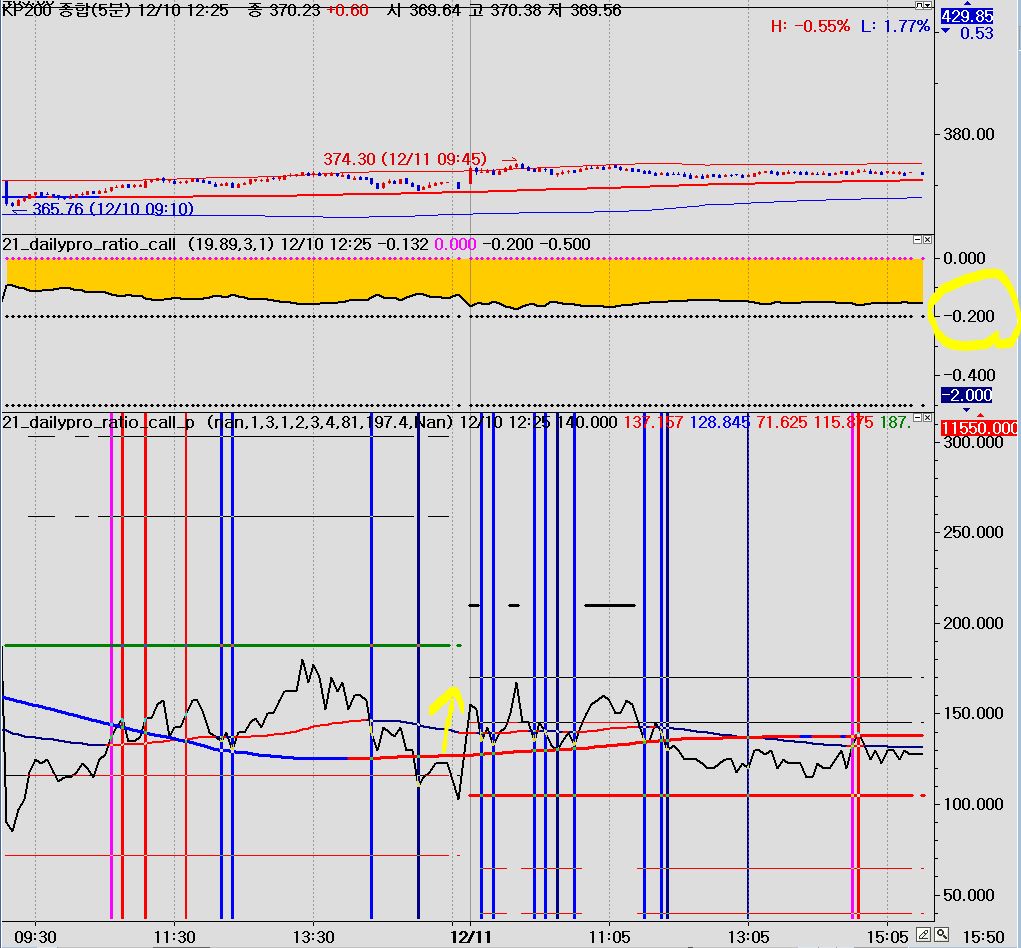The height and width of the screenshot is (948, 1021).
Task: Click the 11:05 time axis label
Action: 609,937
